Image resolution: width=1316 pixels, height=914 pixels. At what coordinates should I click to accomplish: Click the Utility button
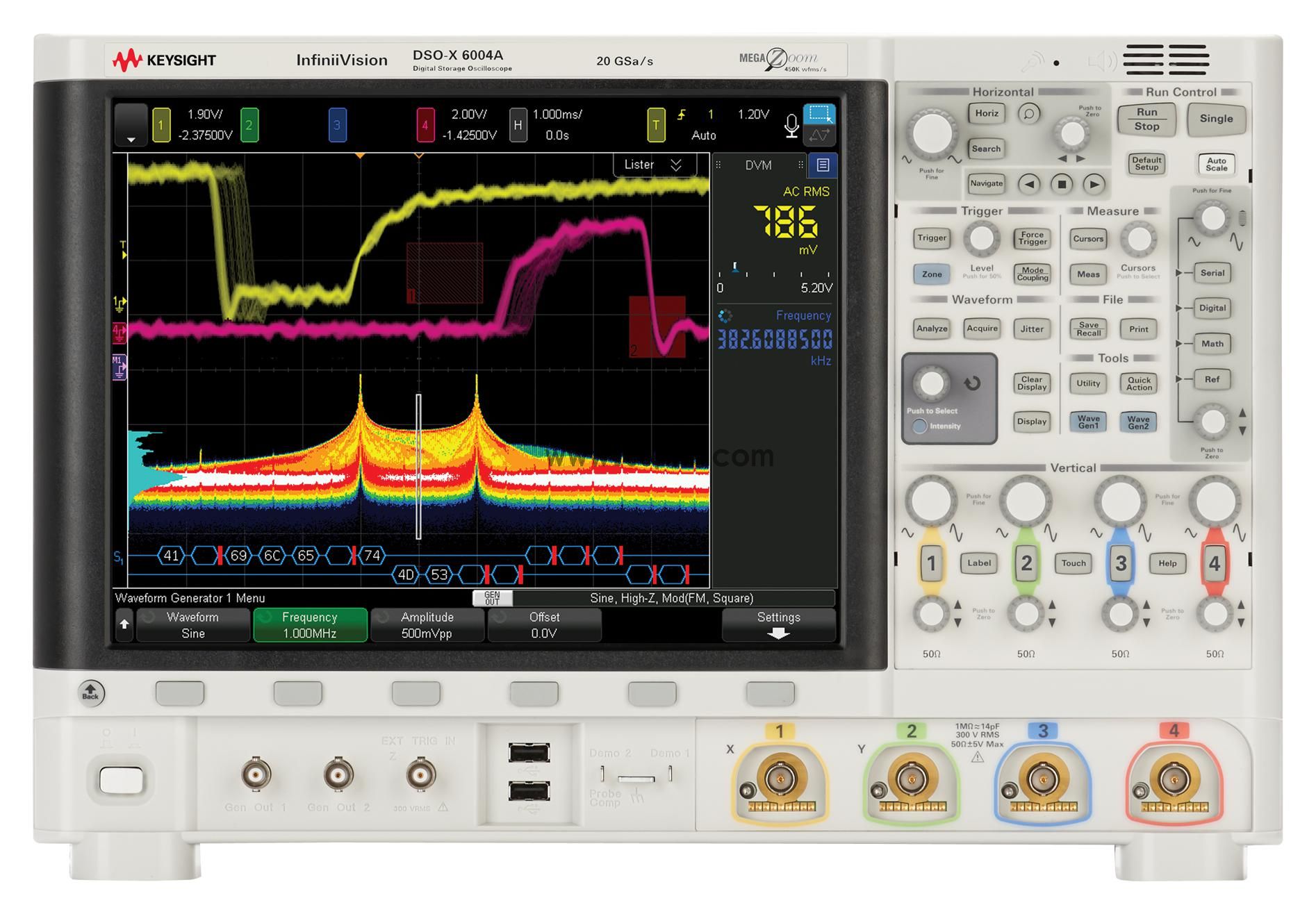(1088, 383)
